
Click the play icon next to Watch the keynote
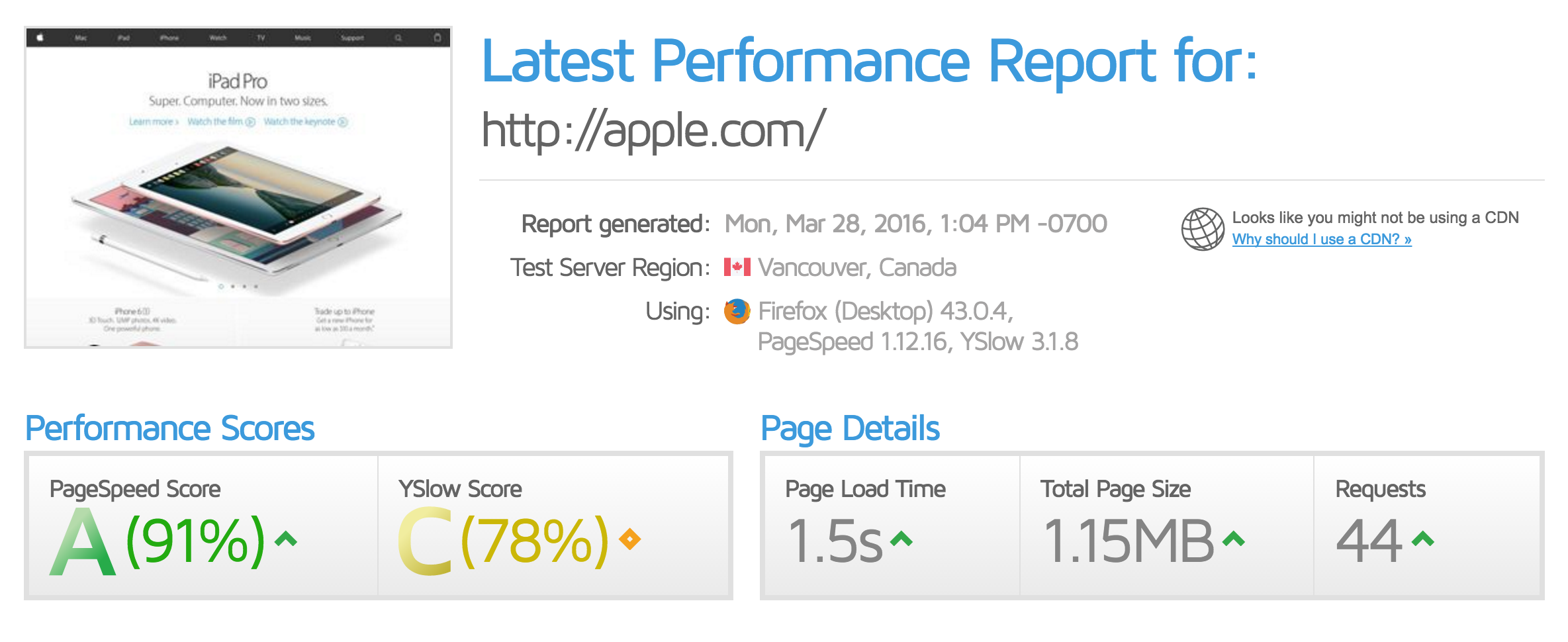pyautogui.click(x=342, y=122)
